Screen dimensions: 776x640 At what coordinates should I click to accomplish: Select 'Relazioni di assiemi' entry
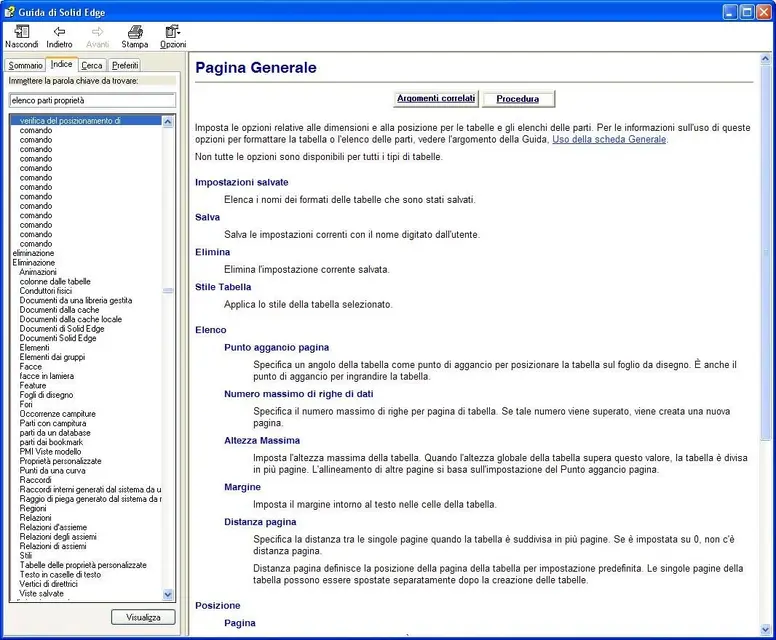click(53, 546)
